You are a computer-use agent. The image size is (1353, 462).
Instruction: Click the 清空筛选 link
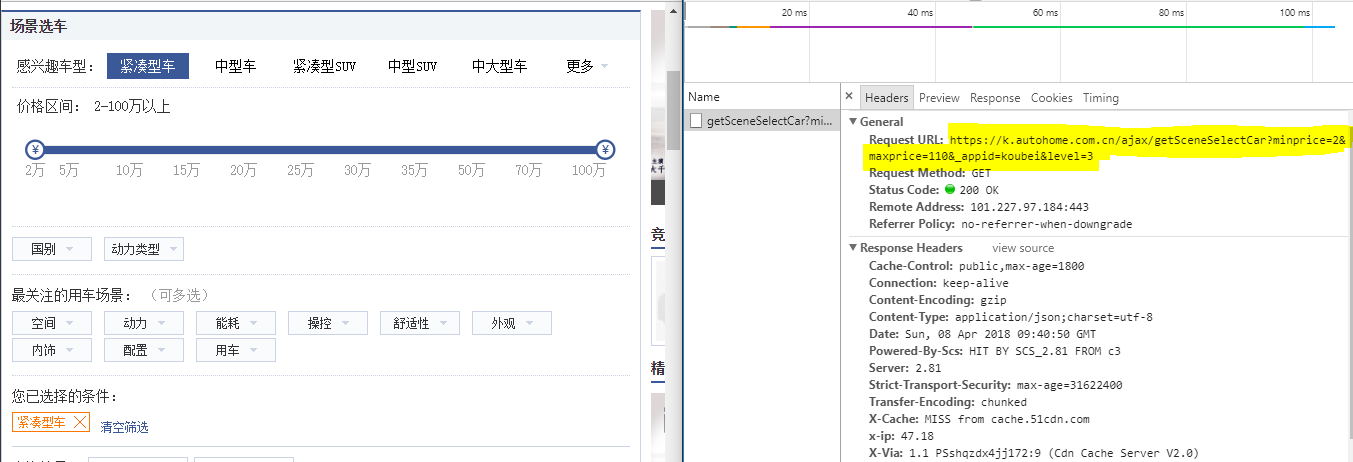[x=125, y=427]
